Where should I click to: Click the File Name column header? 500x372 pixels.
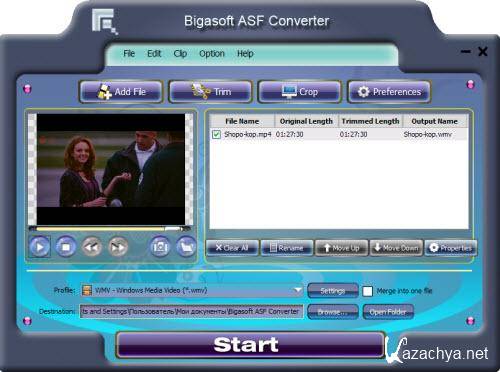[x=242, y=121]
